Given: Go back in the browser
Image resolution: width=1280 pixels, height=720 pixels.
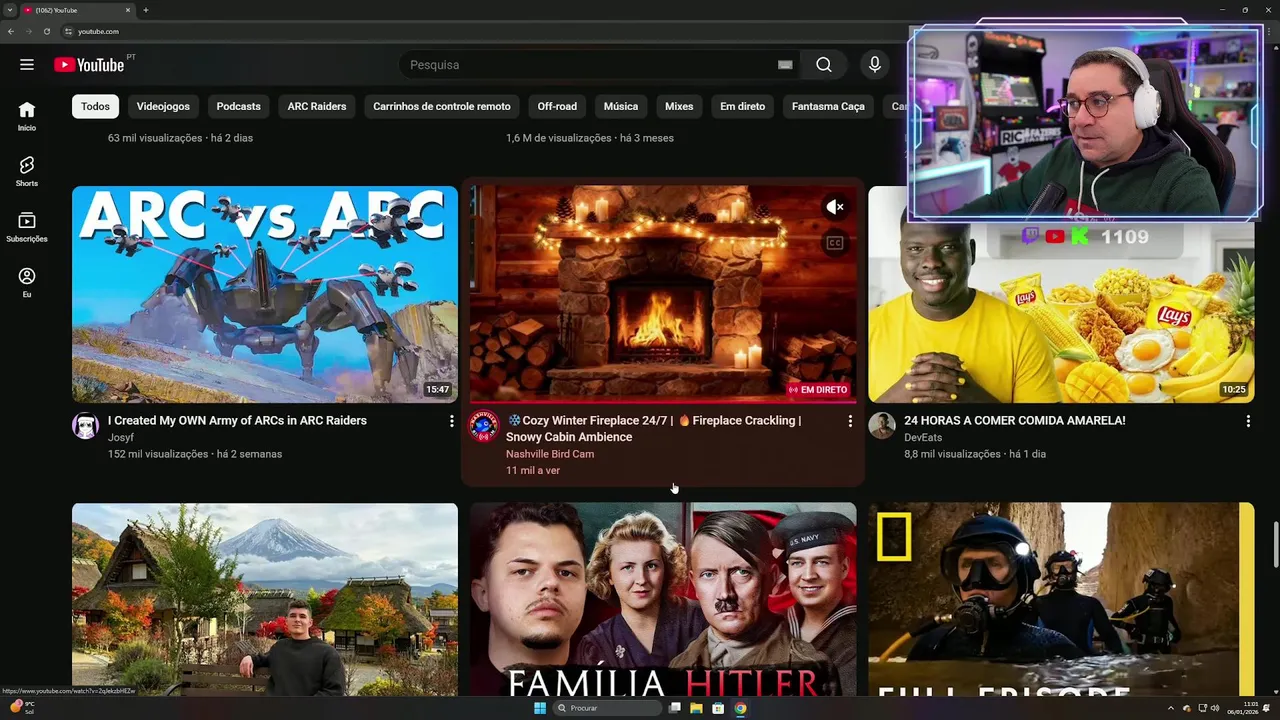Looking at the screenshot, I should (11, 31).
